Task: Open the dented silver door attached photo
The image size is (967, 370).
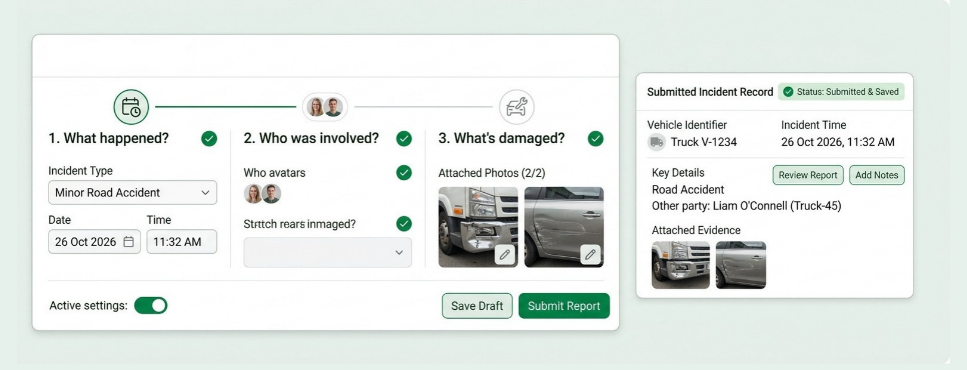Action: point(564,227)
